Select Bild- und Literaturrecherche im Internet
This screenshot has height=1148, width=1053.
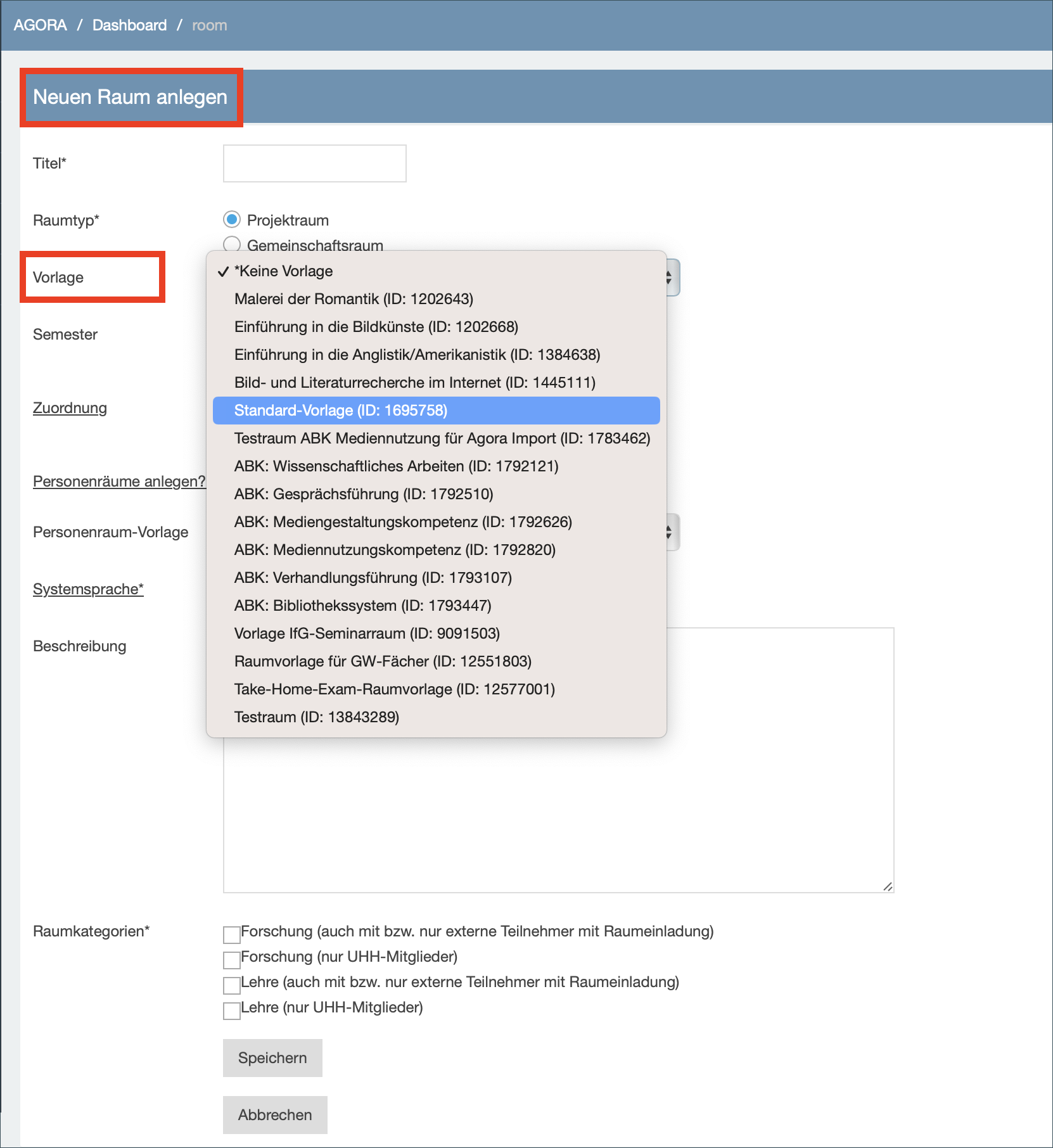pyautogui.click(x=437, y=383)
